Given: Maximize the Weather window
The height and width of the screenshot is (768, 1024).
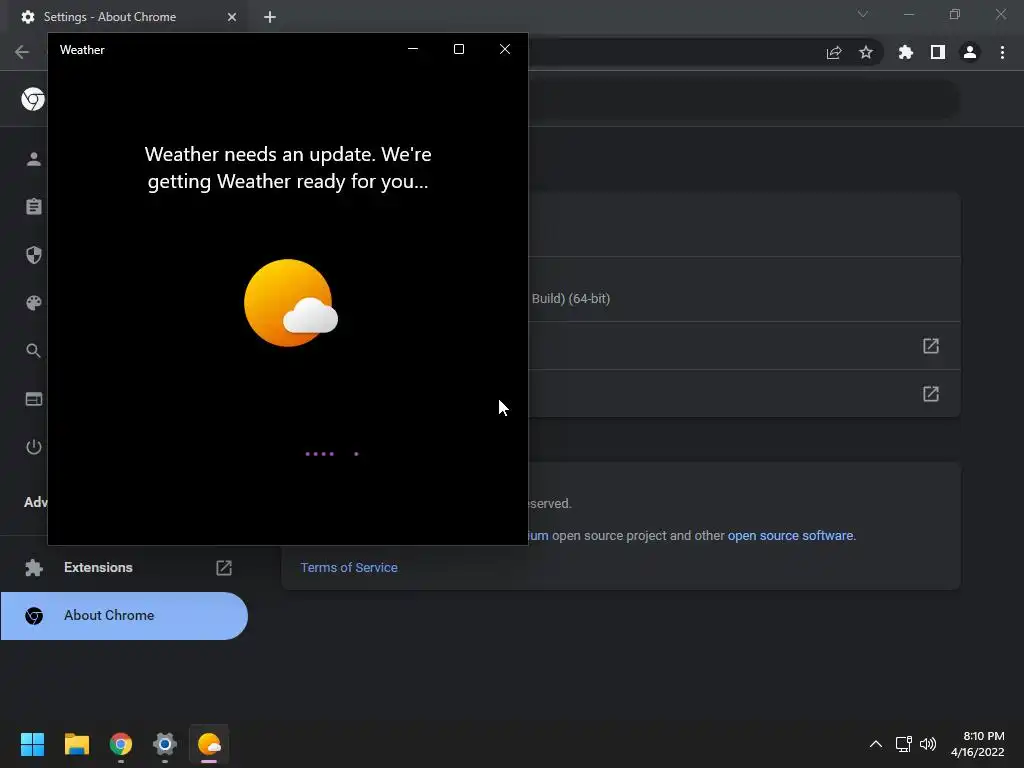Looking at the screenshot, I should (459, 49).
